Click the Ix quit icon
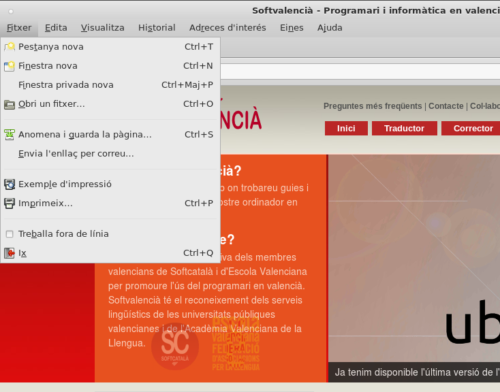Image resolution: width=500 pixels, height=392 pixels. coord(10,253)
